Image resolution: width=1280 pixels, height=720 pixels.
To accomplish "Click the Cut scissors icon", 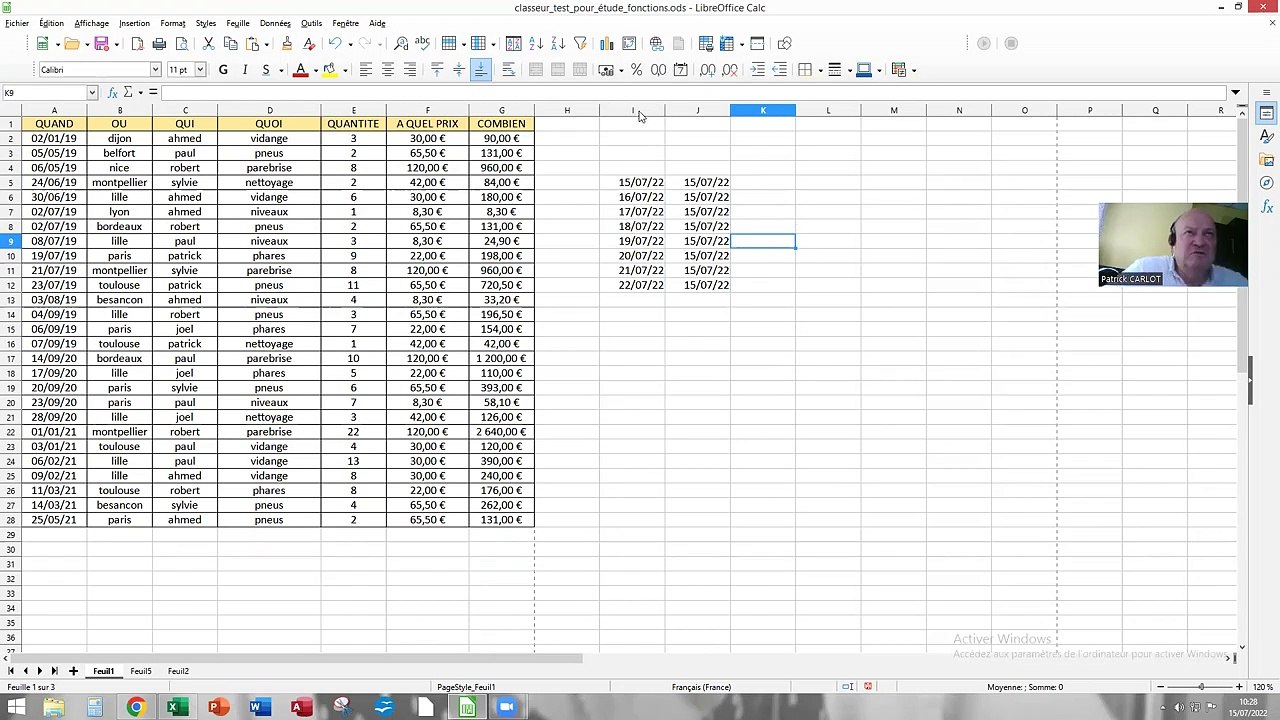I will coord(208,43).
